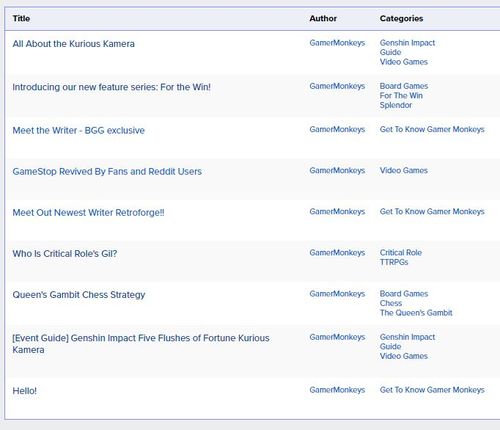Open 'Meet the Writer - BGG exclusive' post
This screenshot has height=430, width=500.
click(78, 130)
